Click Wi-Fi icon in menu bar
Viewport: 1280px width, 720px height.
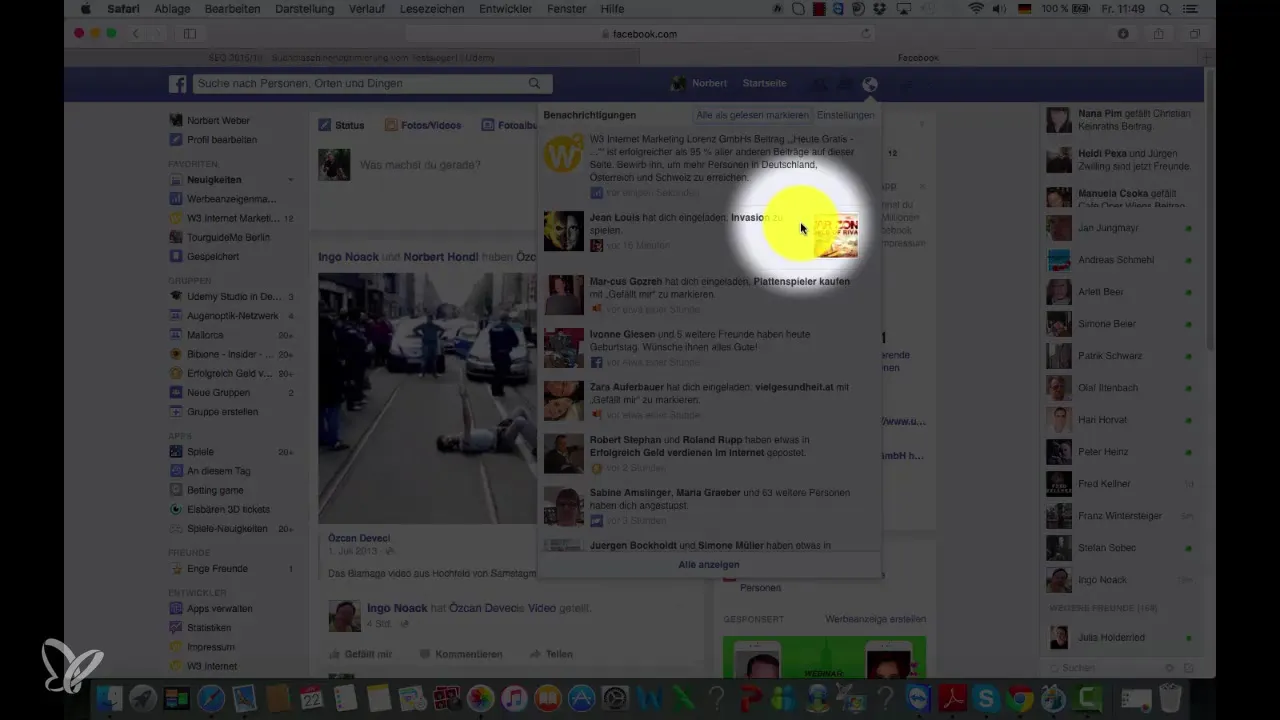click(x=975, y=9)
